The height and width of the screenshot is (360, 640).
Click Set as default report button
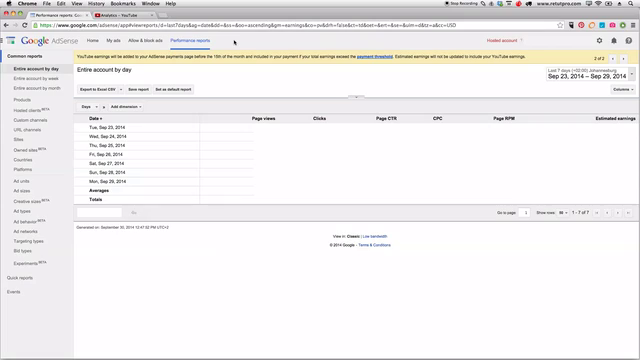tap(173, 89)
